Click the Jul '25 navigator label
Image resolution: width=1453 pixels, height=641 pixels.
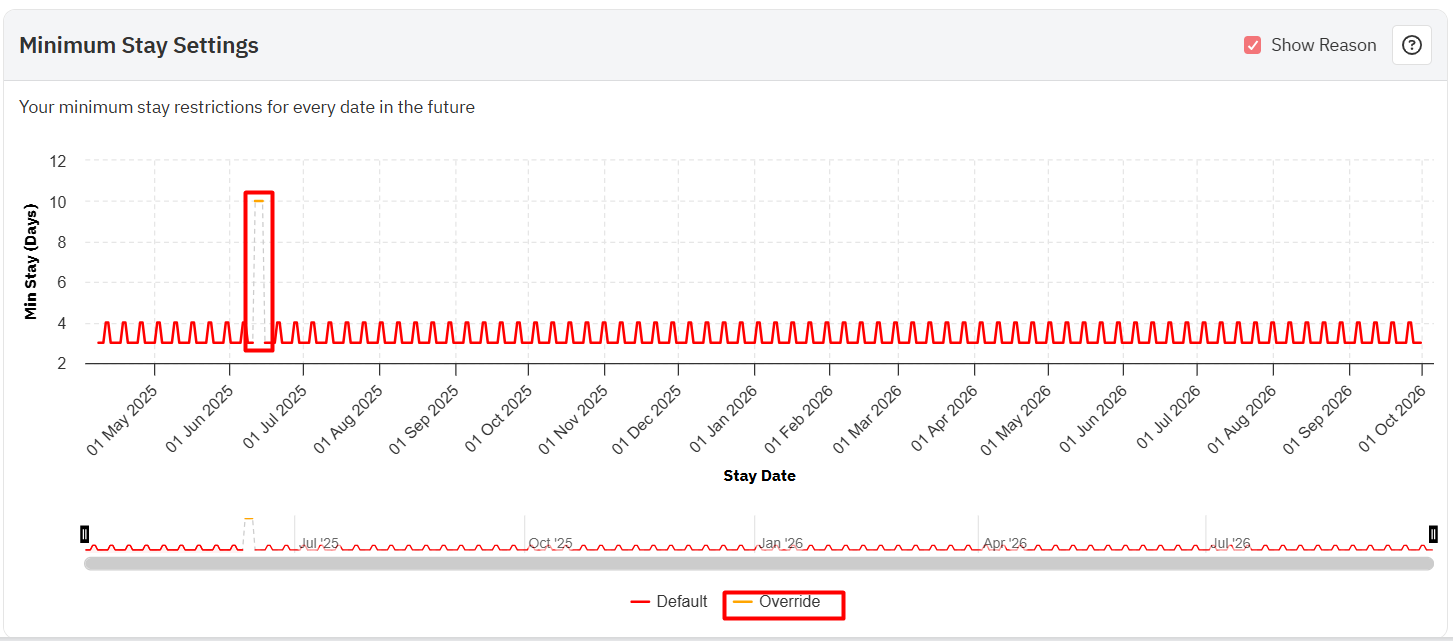[x=319, y=544]
